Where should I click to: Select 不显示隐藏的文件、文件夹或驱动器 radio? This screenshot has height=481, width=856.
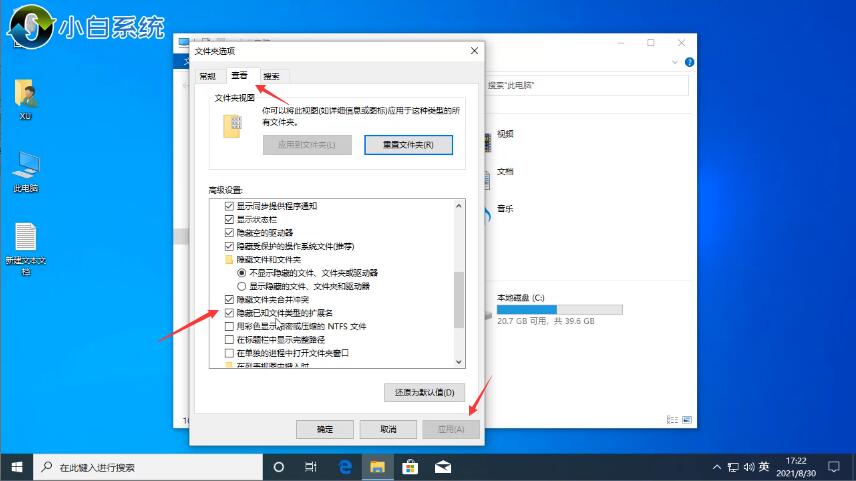tap(241, 273)
